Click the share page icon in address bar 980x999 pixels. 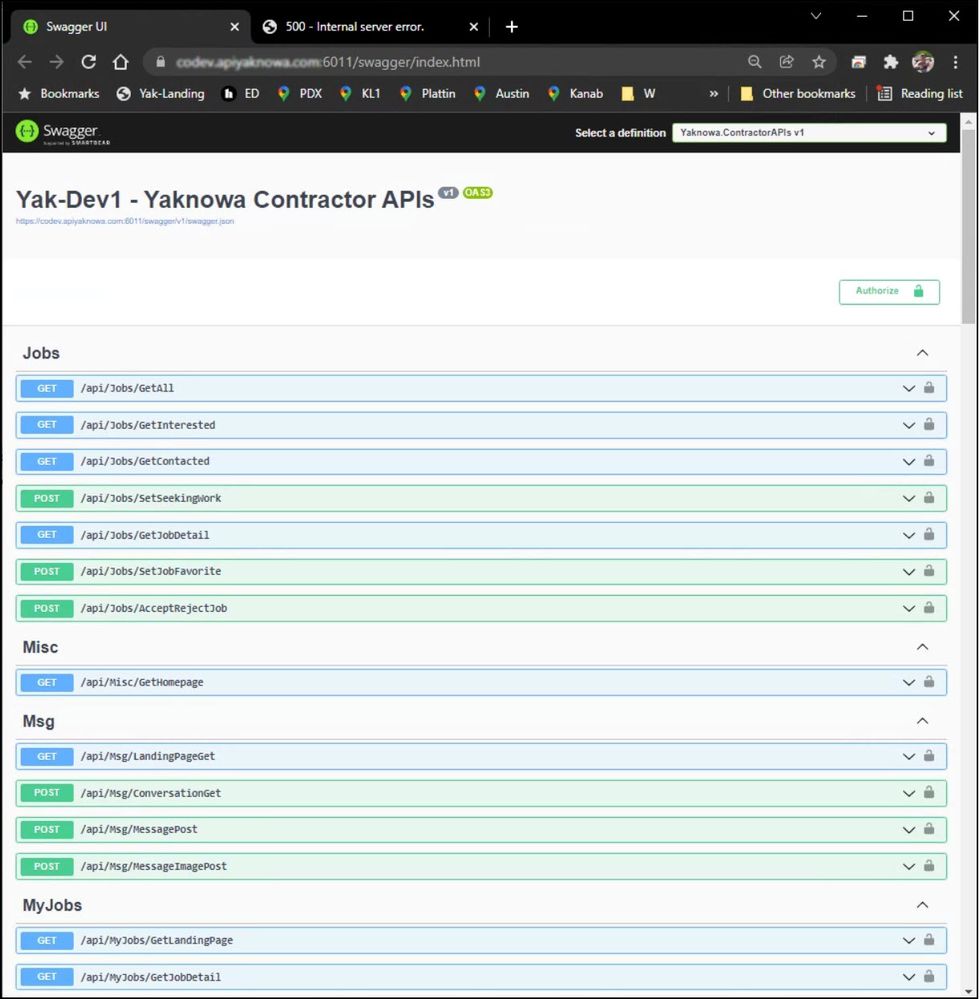[787, 62]
